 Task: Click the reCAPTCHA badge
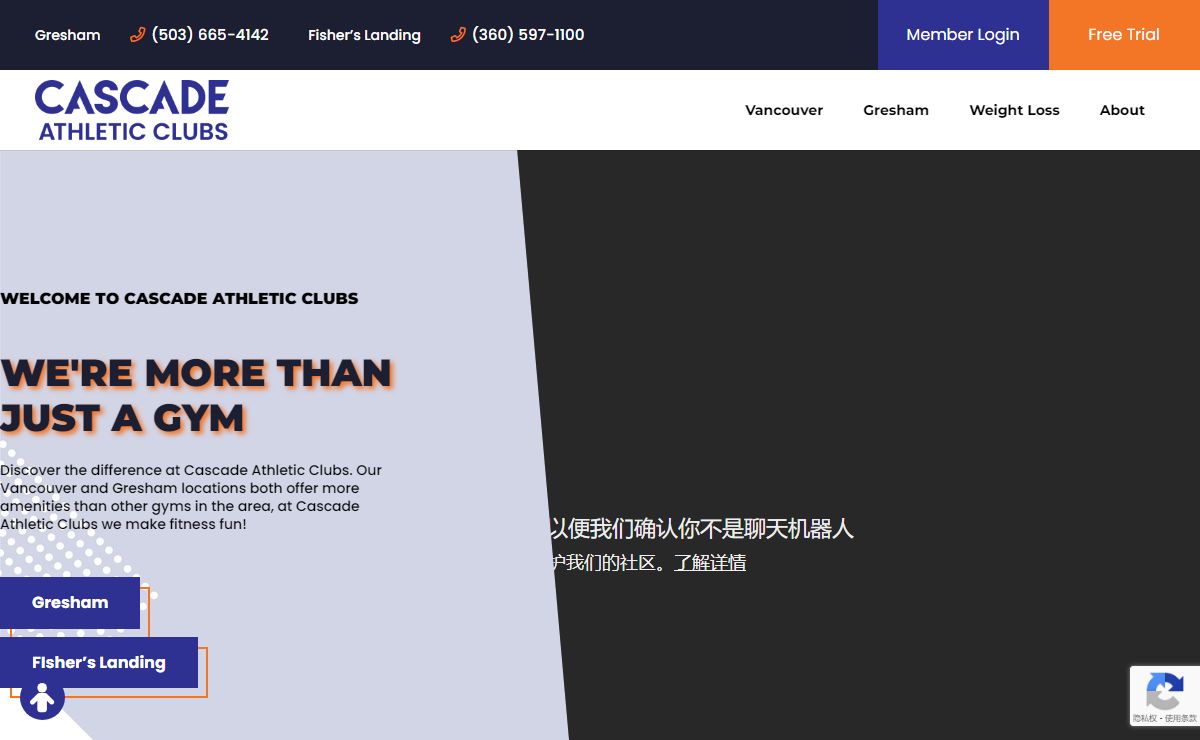pos(1165,696)
